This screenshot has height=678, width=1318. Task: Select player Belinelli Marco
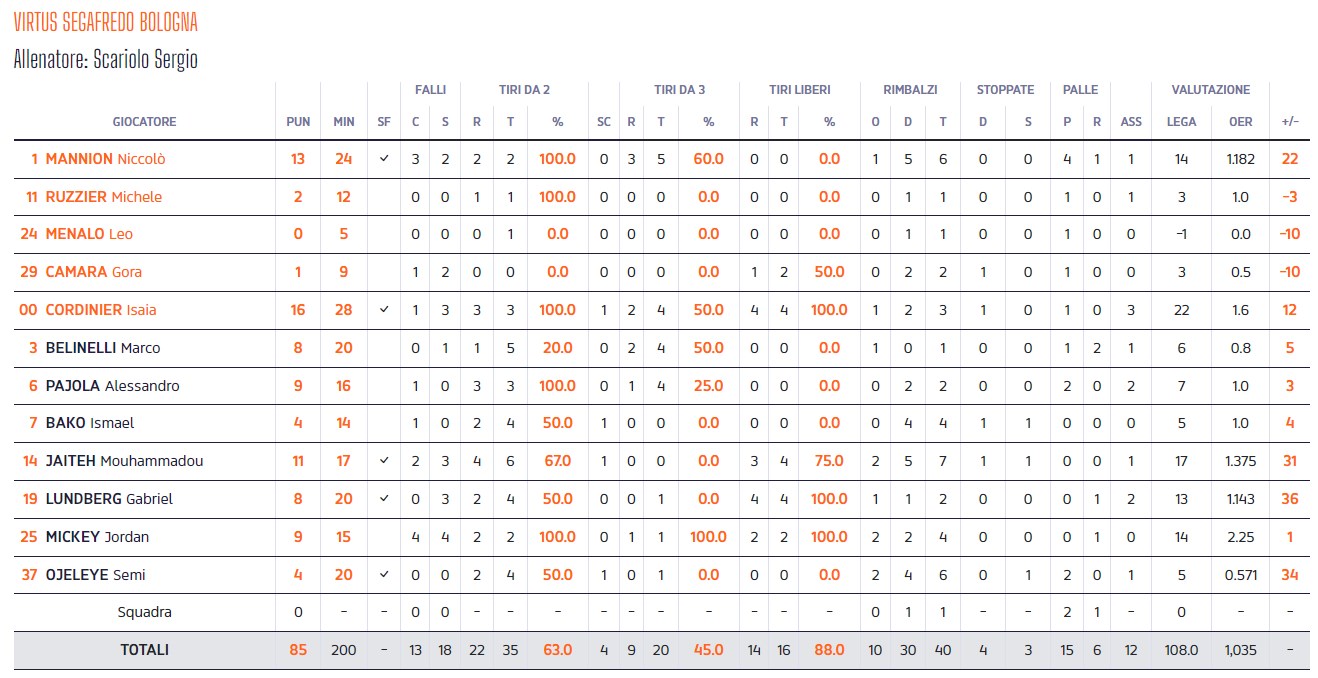(102, 348)
